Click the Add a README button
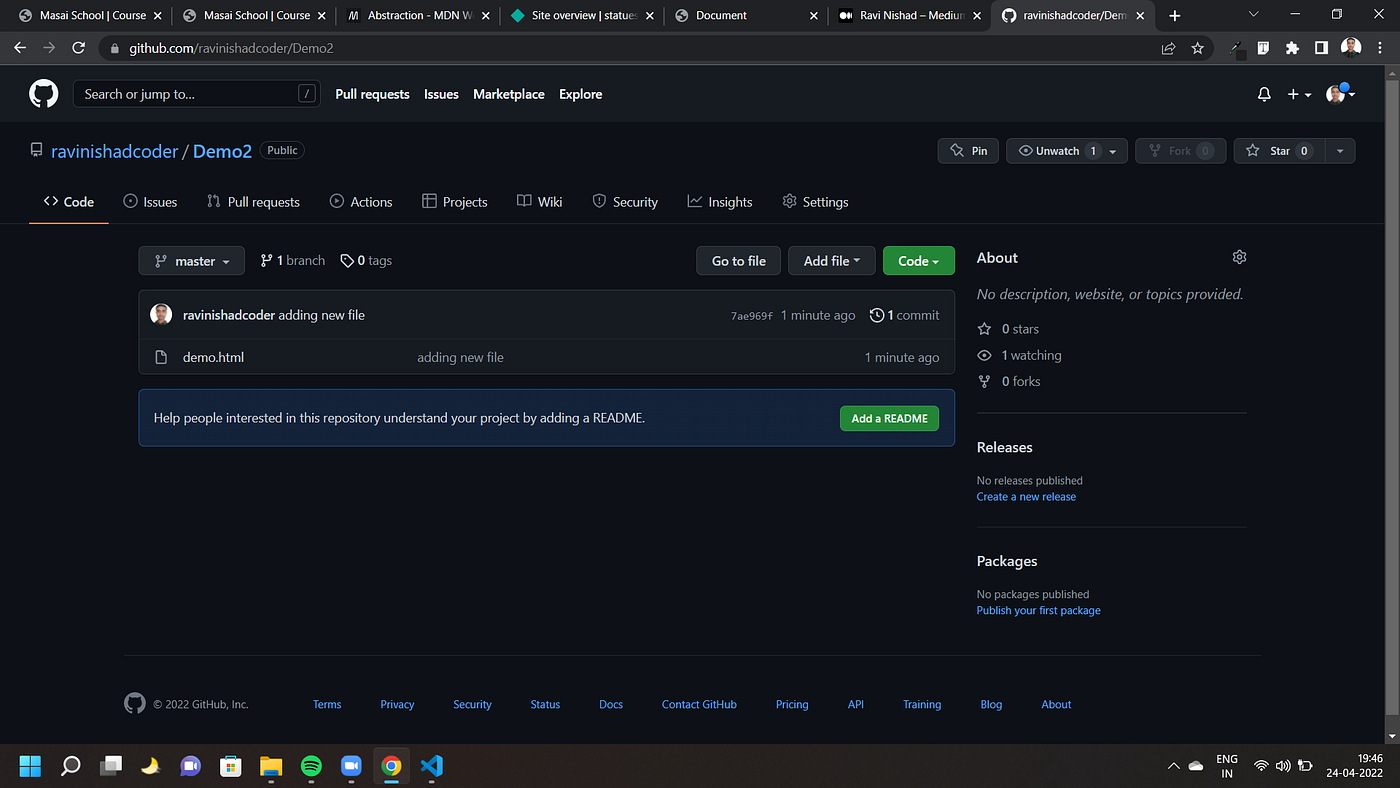Image resolution: width=1400 pixels, height=788 pixels. click(x=889, y=418)
